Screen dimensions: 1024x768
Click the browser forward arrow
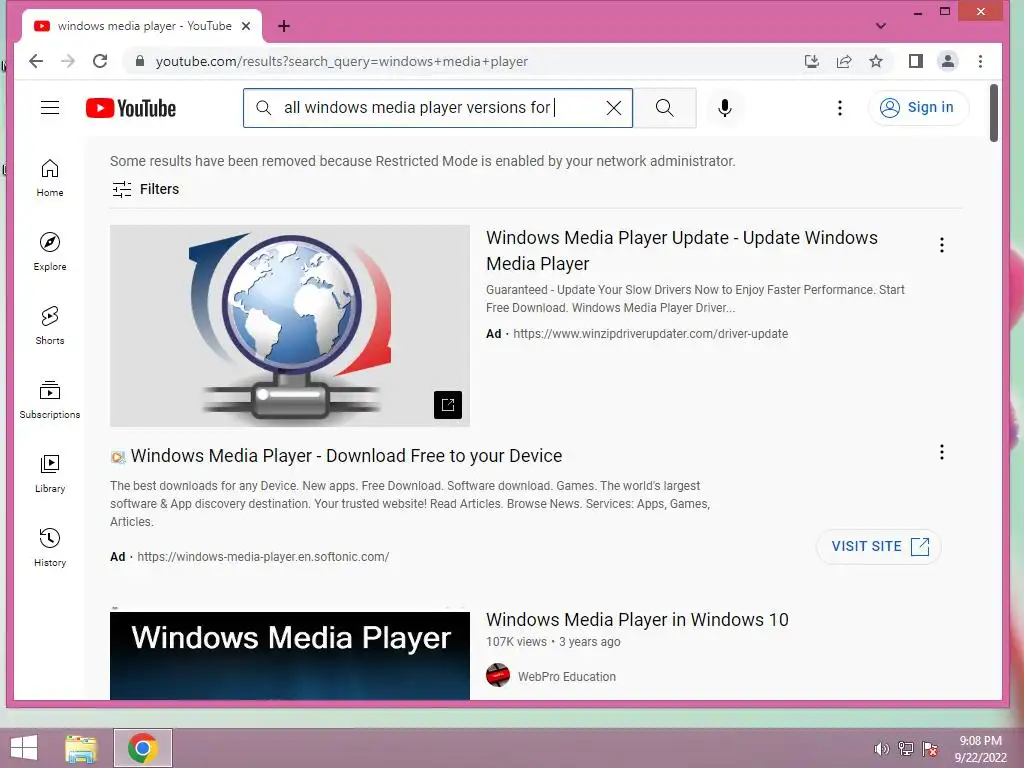(68, 61)
